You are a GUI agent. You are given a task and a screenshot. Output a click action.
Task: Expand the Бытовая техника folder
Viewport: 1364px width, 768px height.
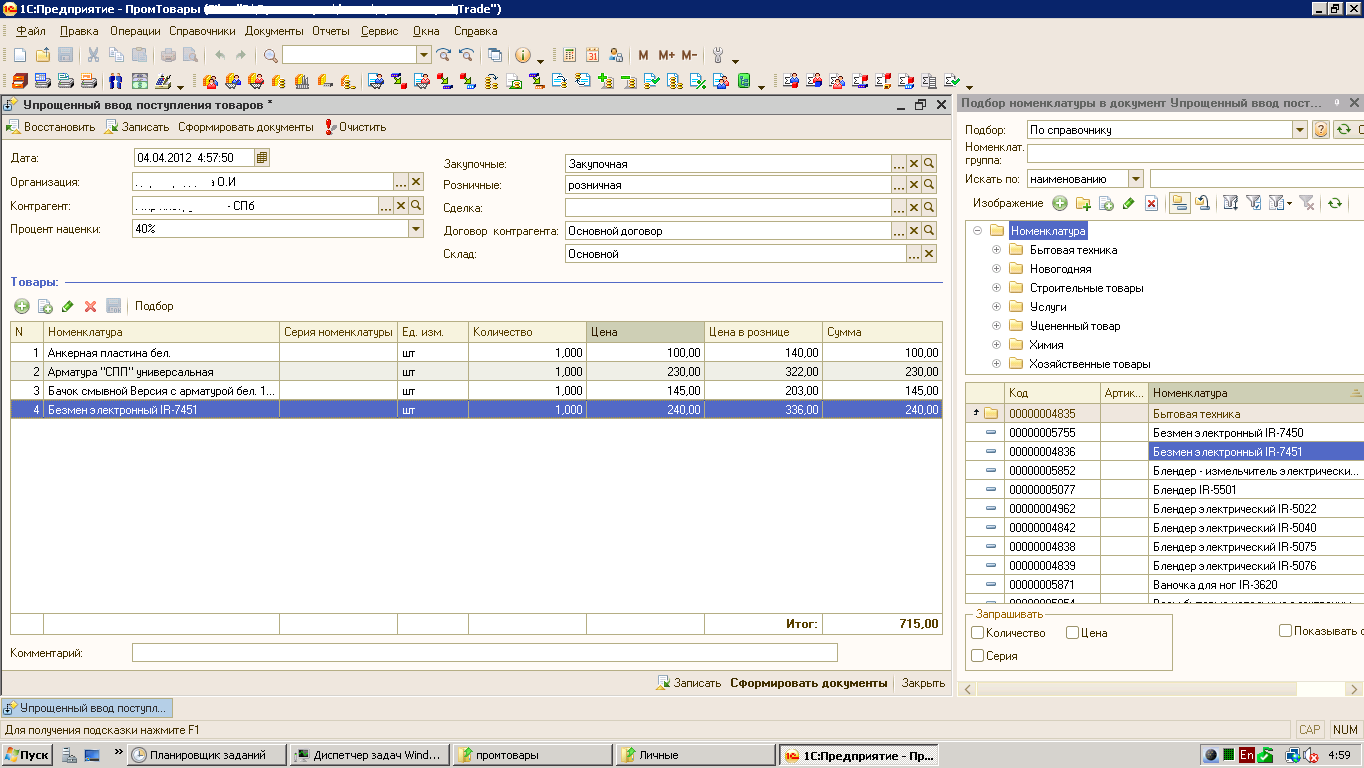[x=996, y=250]
